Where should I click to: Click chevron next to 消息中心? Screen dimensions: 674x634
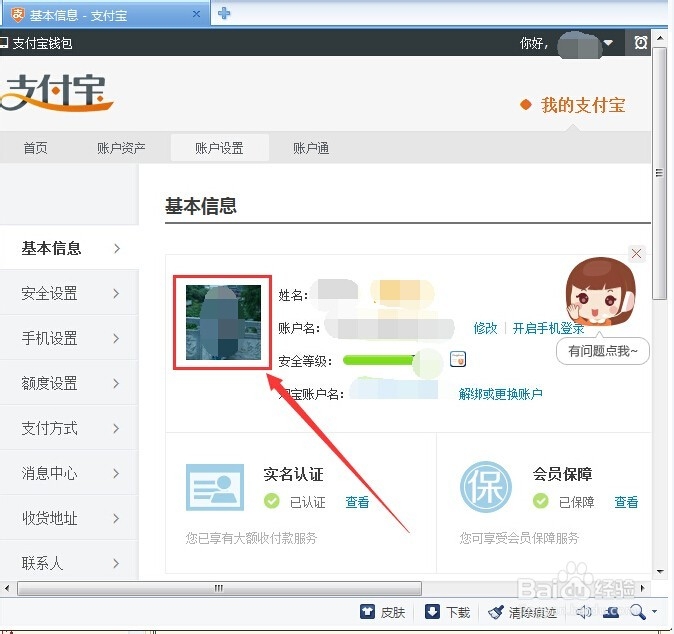[116, 473]
